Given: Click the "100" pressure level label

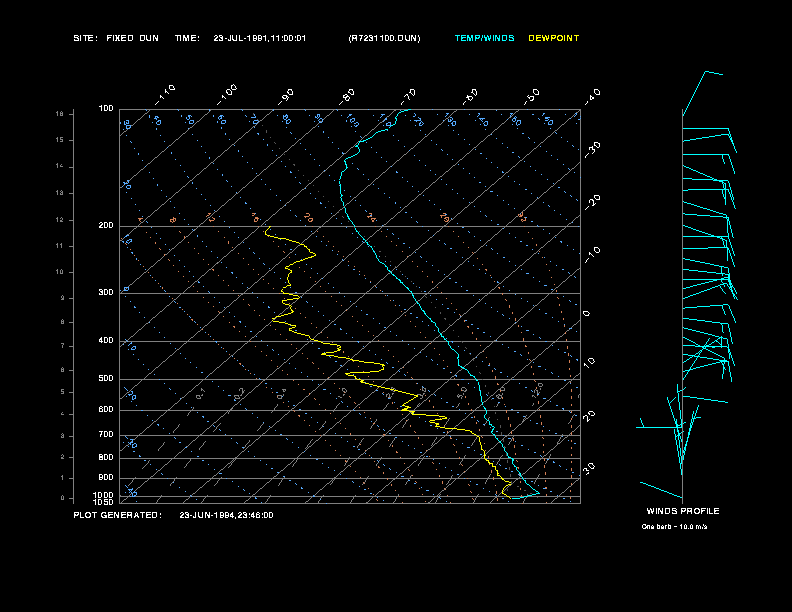Looking at the screenshot, I should 106,109.
